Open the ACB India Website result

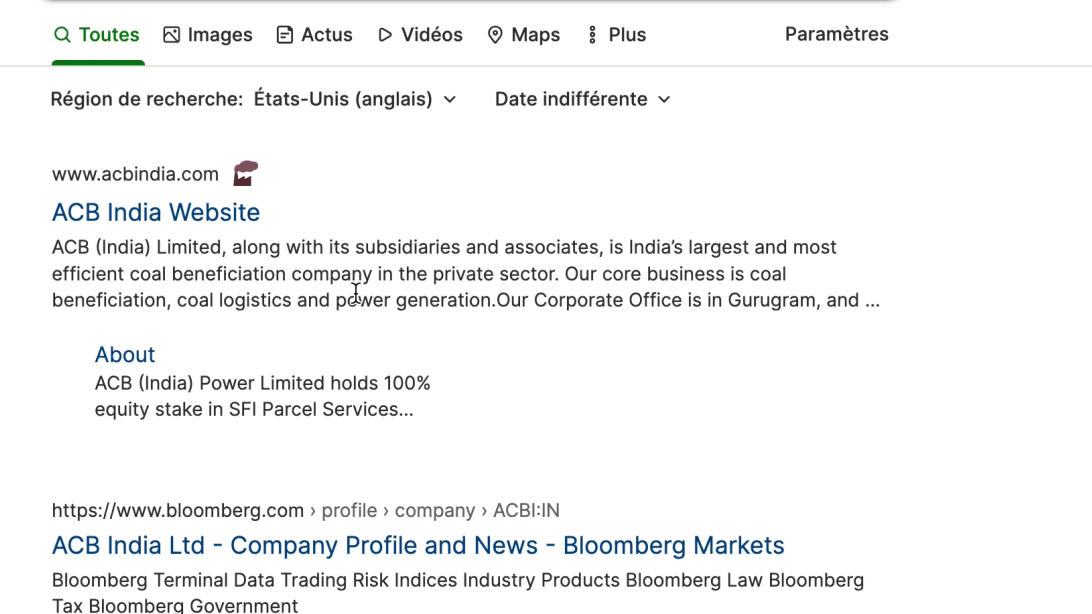[156, 212]
